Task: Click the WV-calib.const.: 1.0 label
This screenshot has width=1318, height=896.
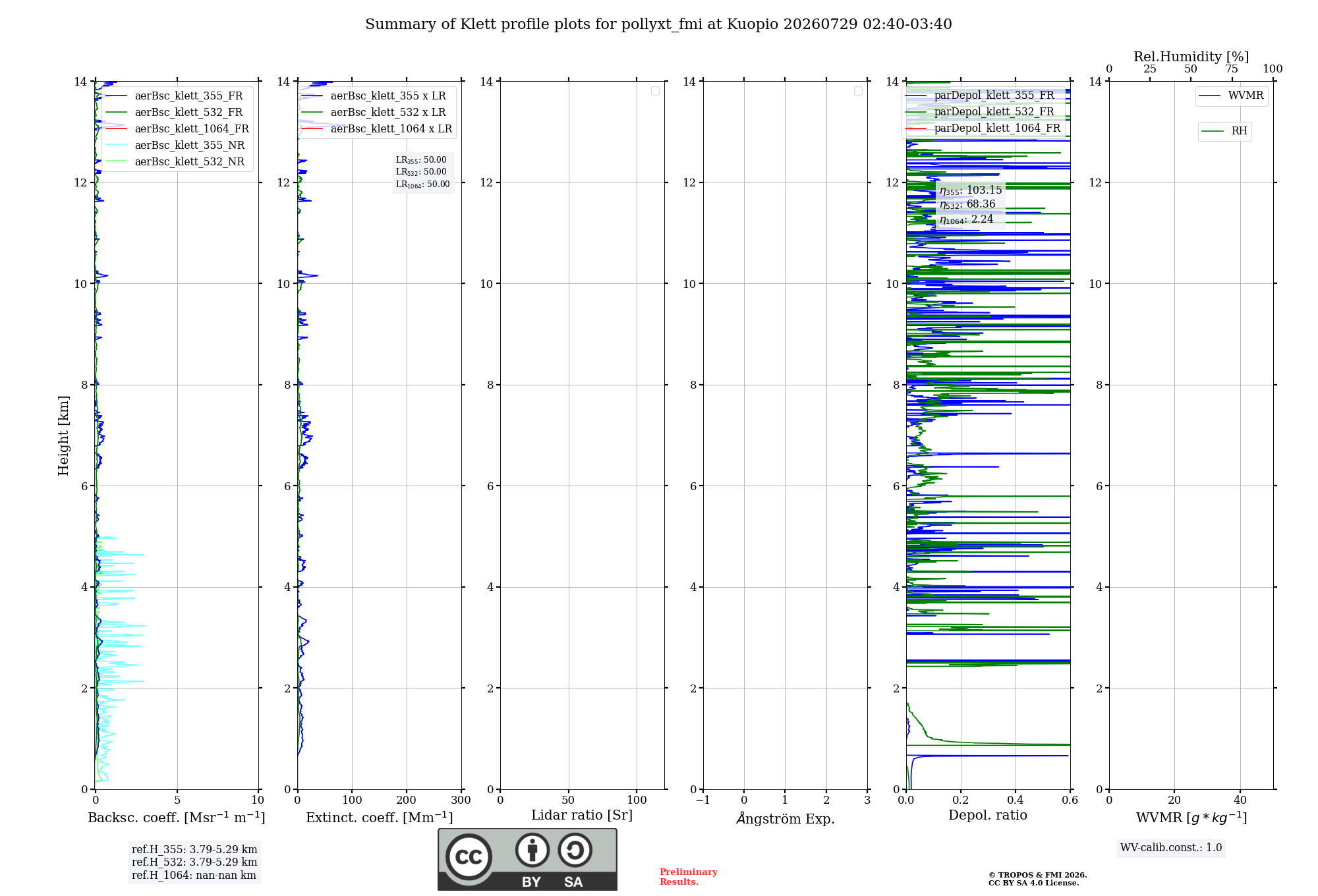Action: pos(1171,848)
